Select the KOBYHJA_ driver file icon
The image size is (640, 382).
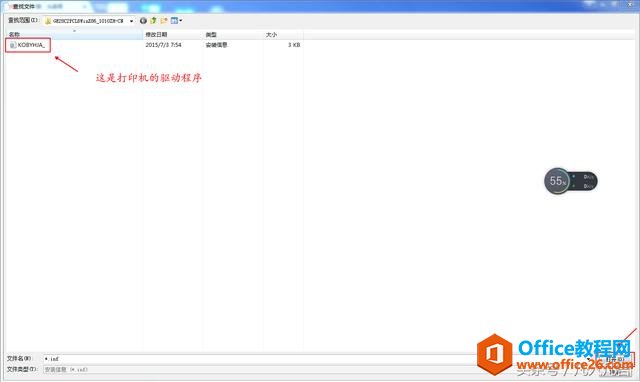[13, 45]
